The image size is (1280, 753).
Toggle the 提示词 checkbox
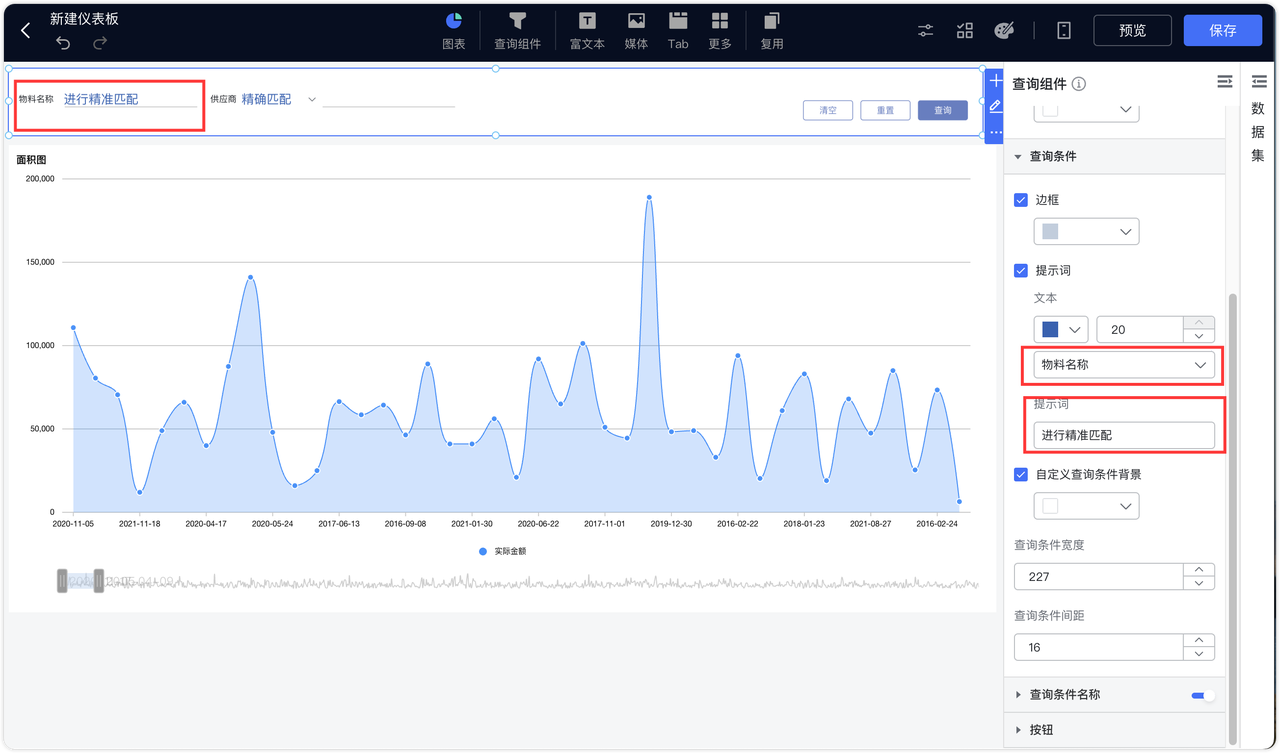point(1021,270)
